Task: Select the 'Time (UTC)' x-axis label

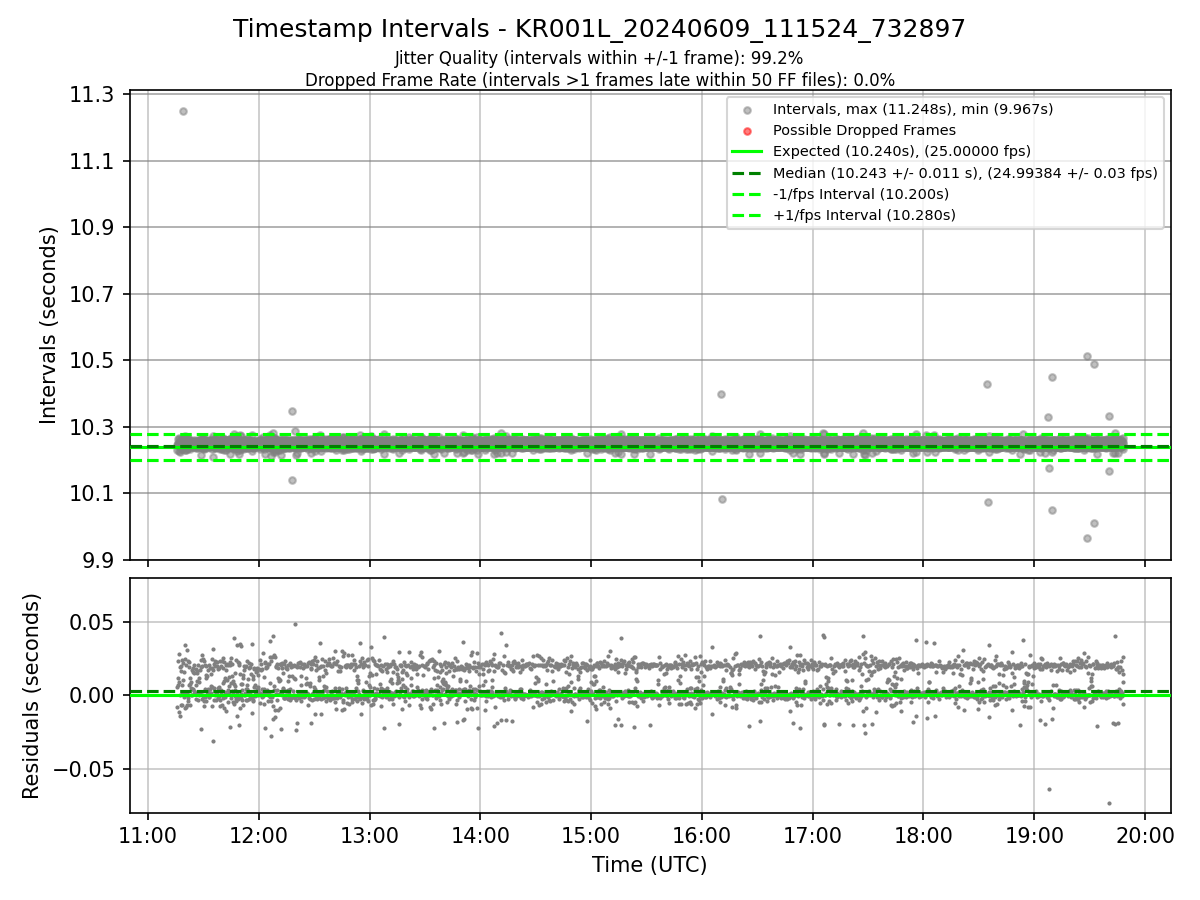Action: pos(650,865)
